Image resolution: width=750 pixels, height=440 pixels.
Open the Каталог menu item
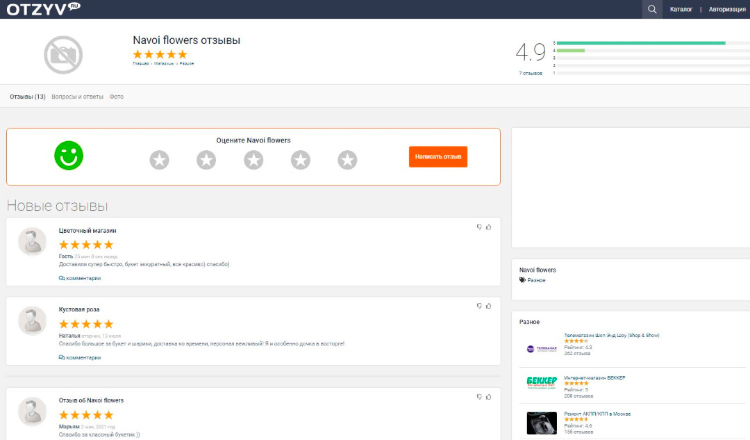pos(681,10)
